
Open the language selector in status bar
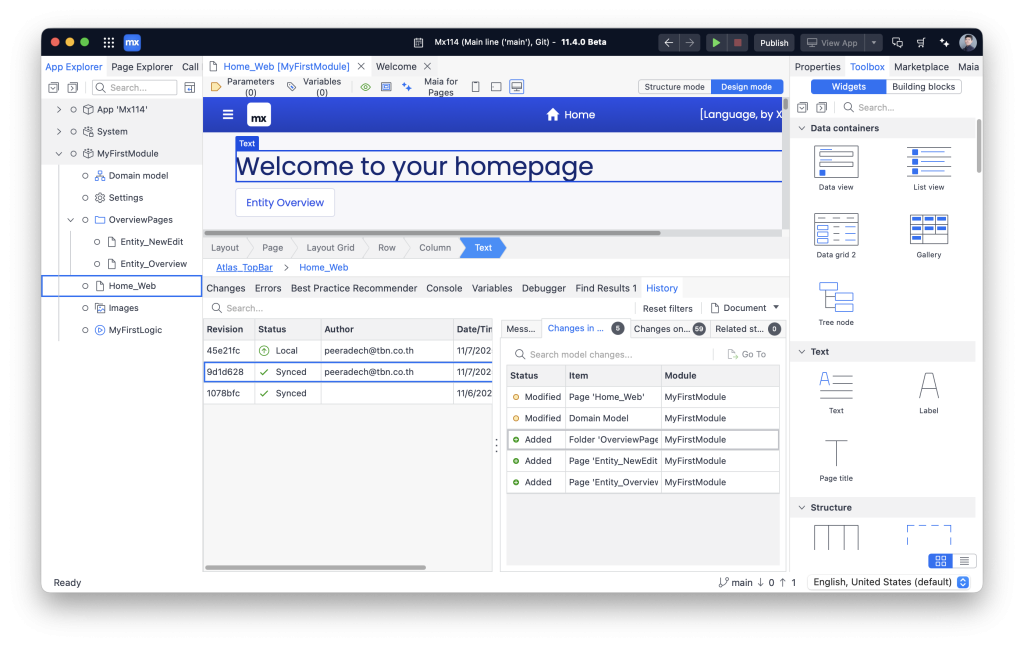point(889,582)
